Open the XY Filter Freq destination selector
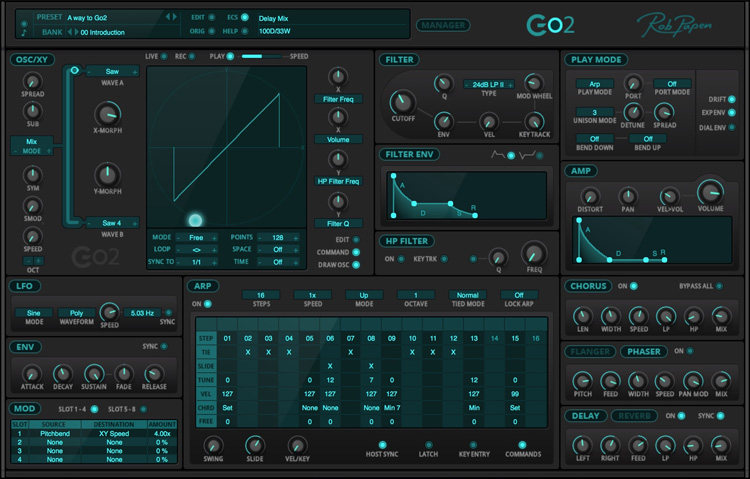This screenshot has width=750, height=479. (338, 100)
